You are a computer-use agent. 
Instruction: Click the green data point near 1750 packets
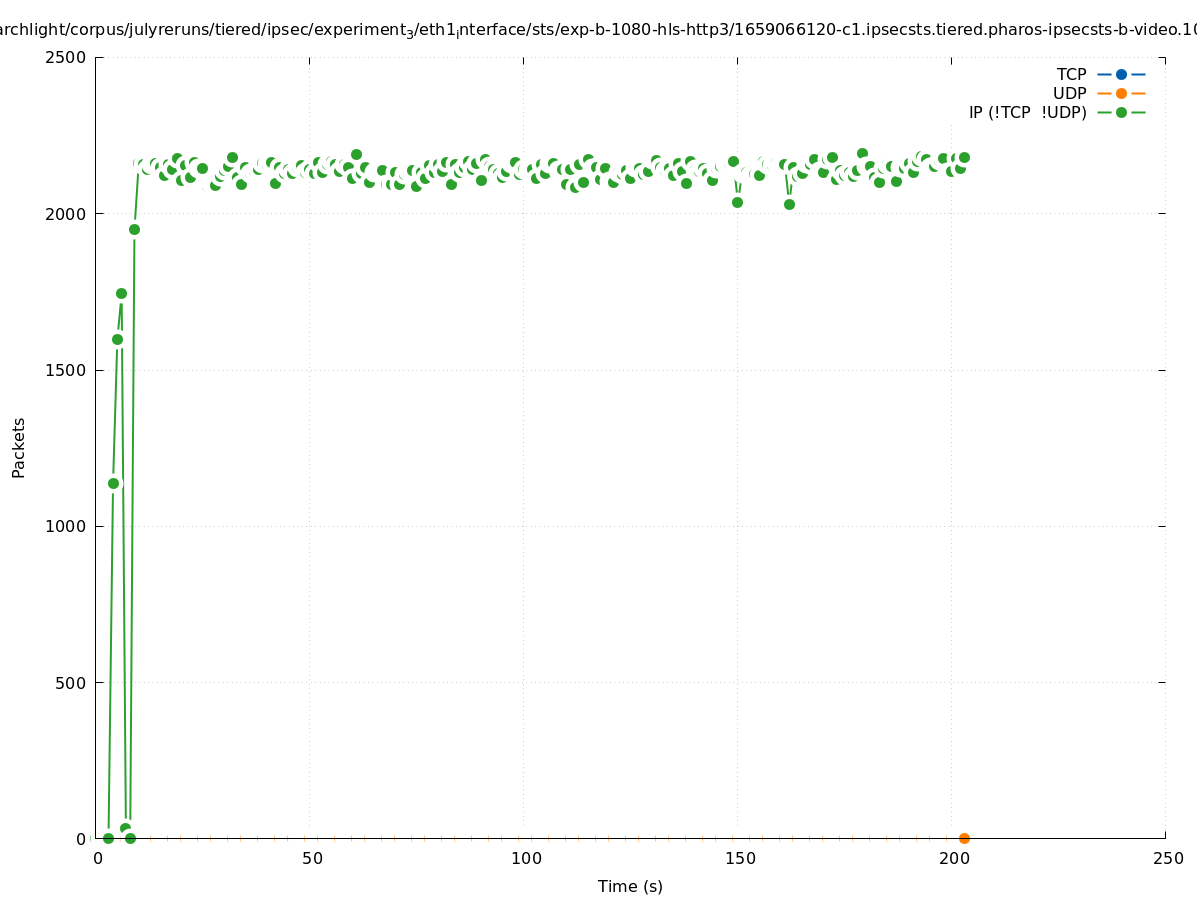coord(121,293)
